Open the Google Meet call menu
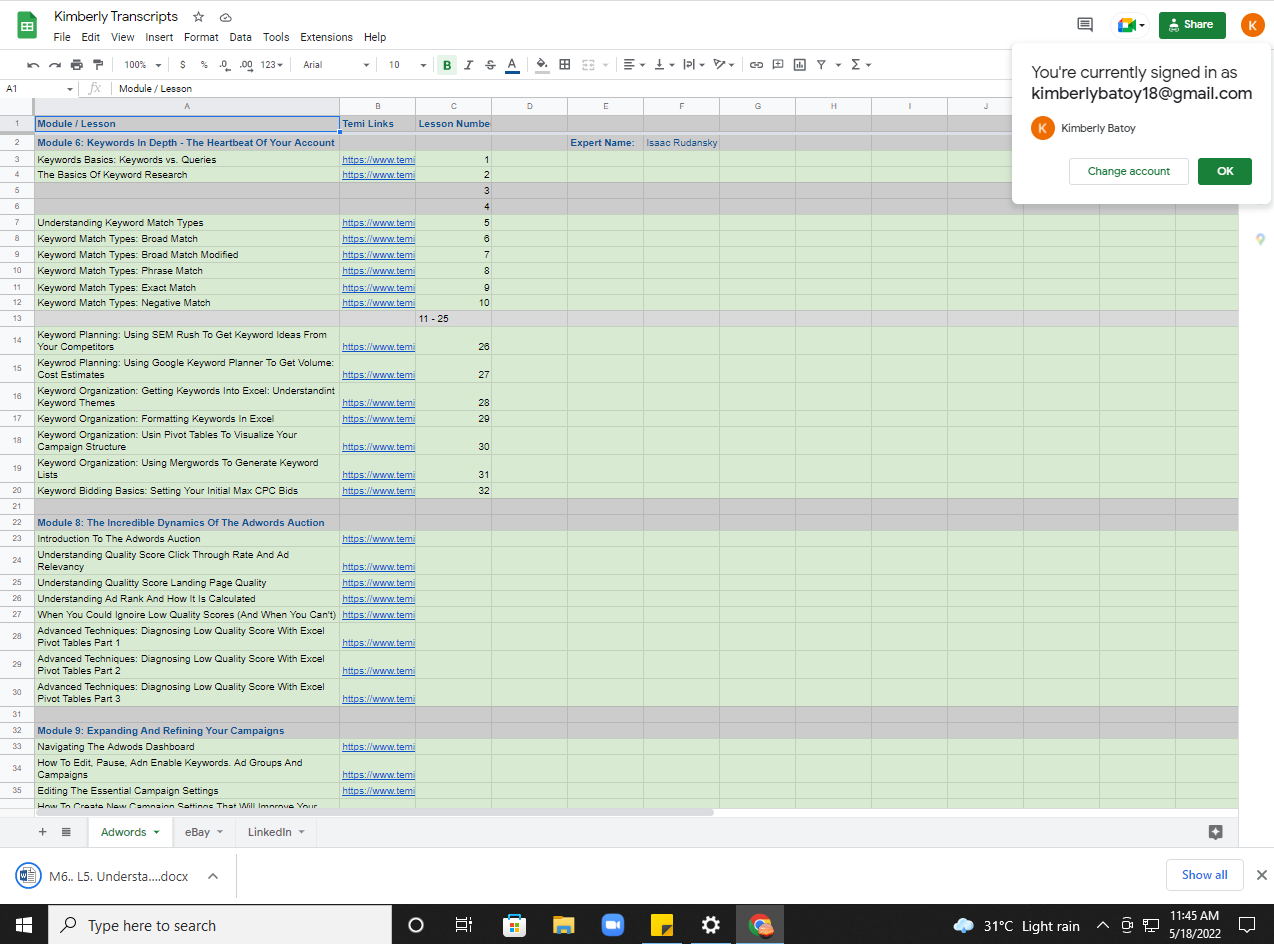 [x=1131, y=25]
